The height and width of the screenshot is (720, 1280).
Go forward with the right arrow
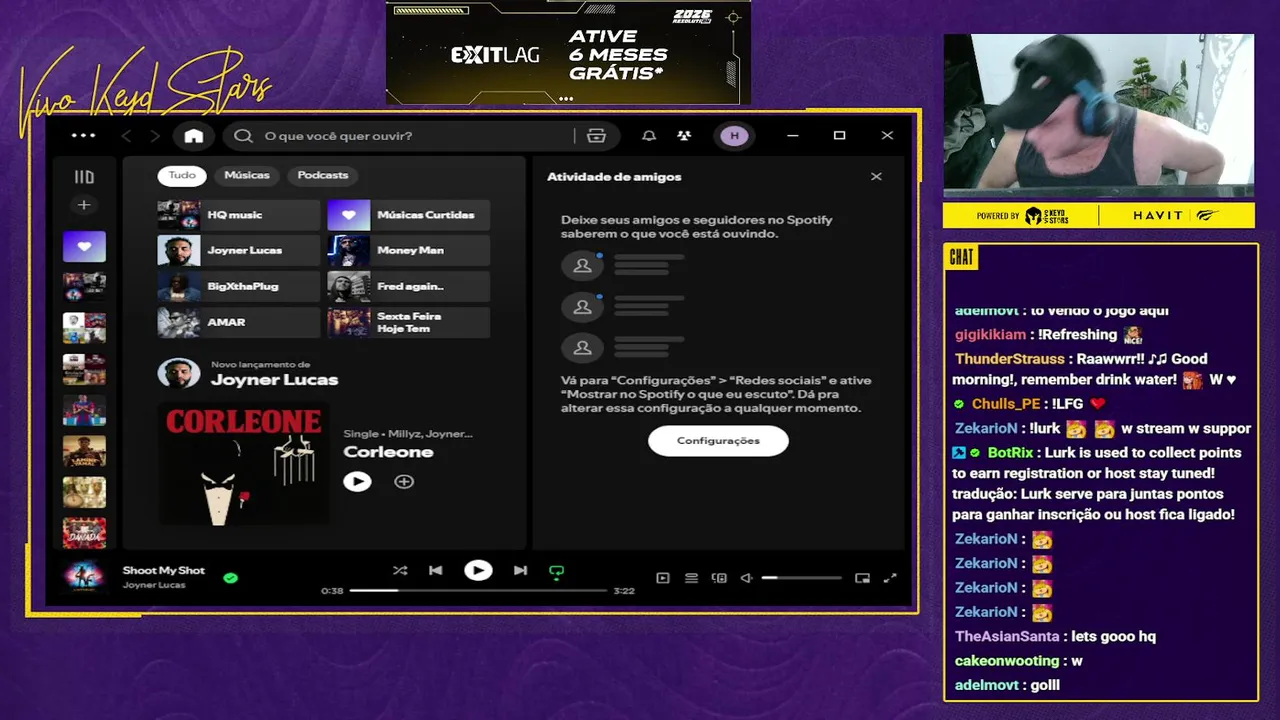(155, 136)
